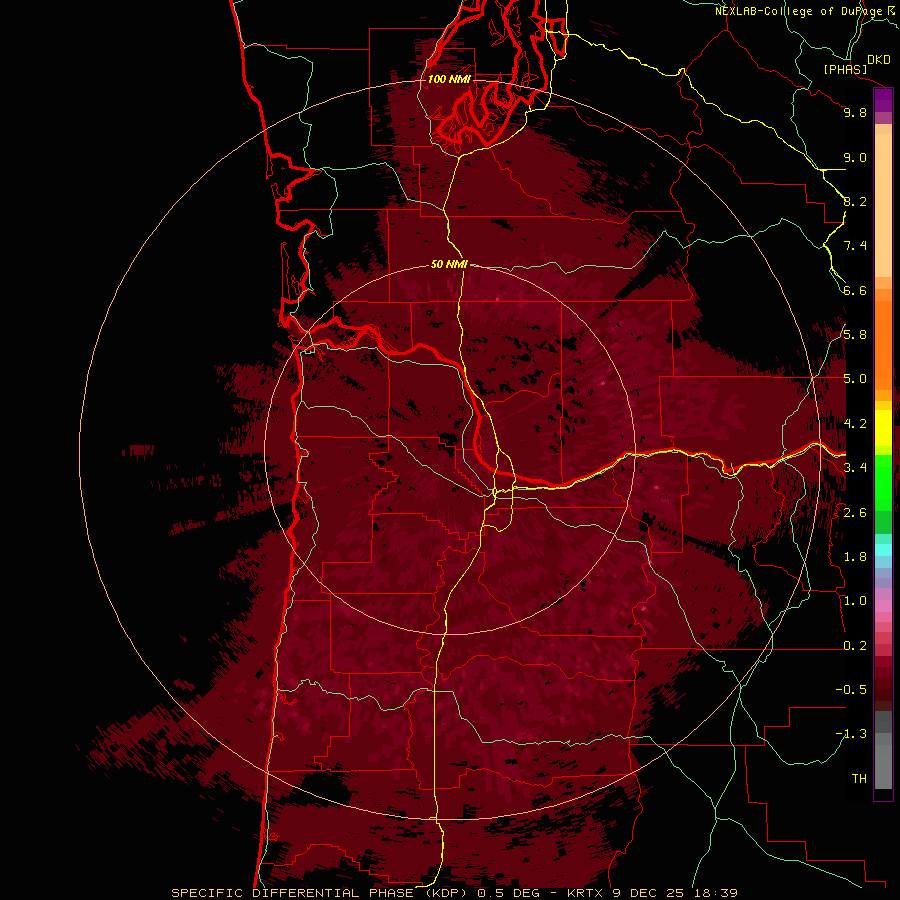Pick the yellow band on color bar

[x=883, y=428]
